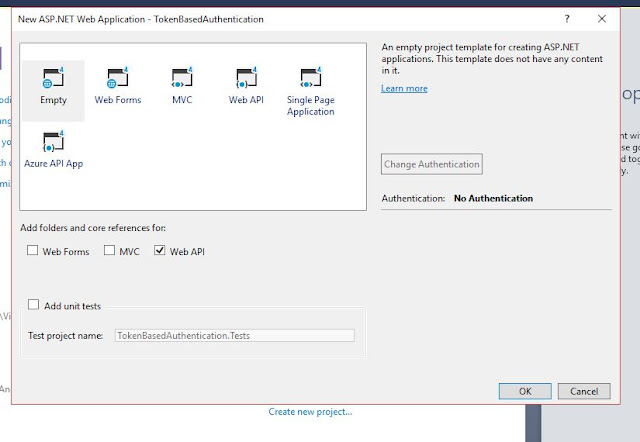
Task: Select the Azure API App template icon
Action: coord(53,141)
